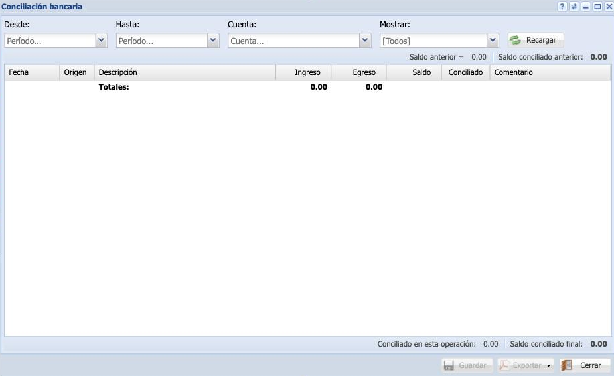614x376 pixels.
Task: Click into the Cuenta field
Action: coord(294,41)
